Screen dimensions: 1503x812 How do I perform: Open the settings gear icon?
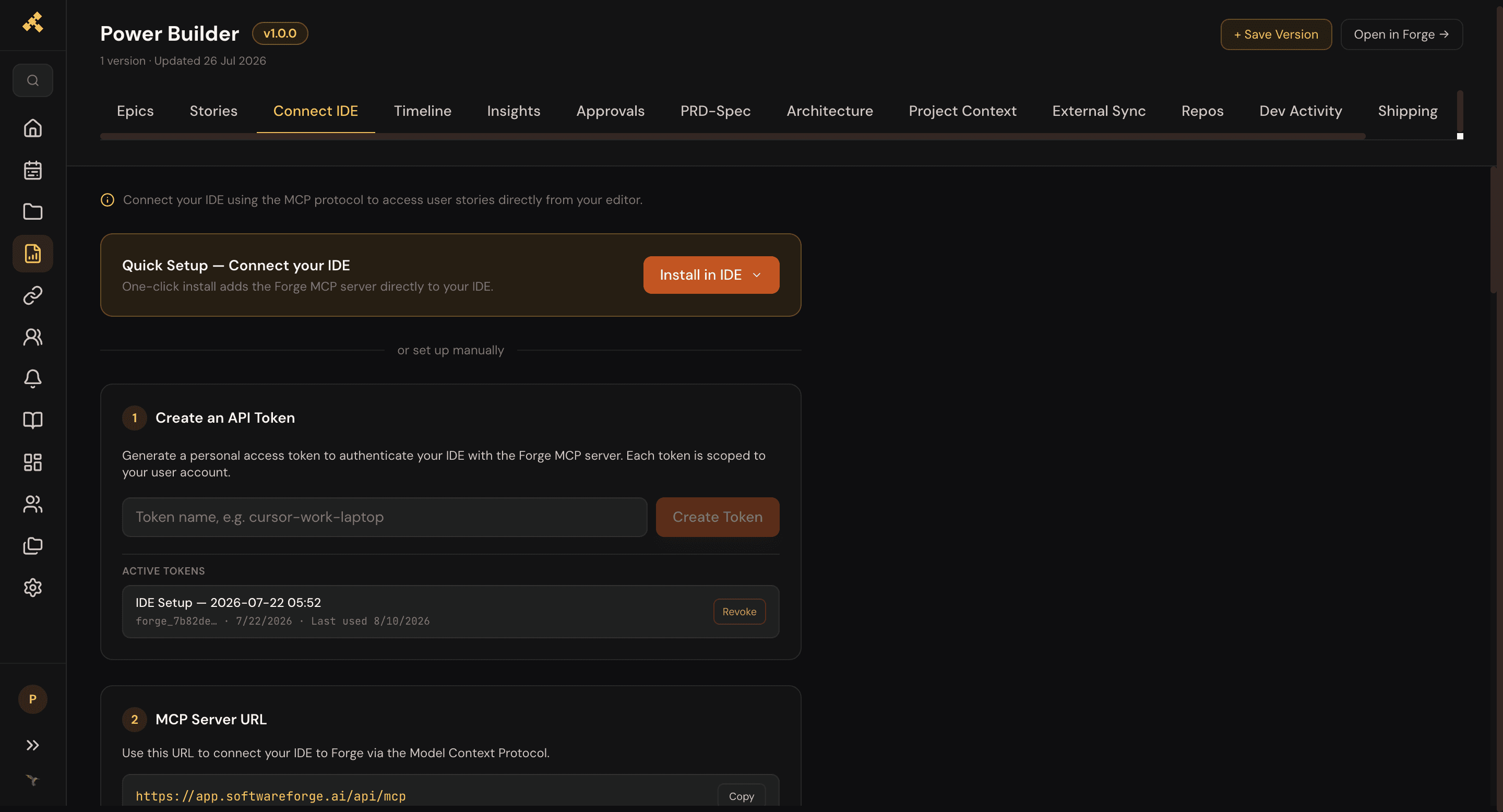click(x=33, y=588)
